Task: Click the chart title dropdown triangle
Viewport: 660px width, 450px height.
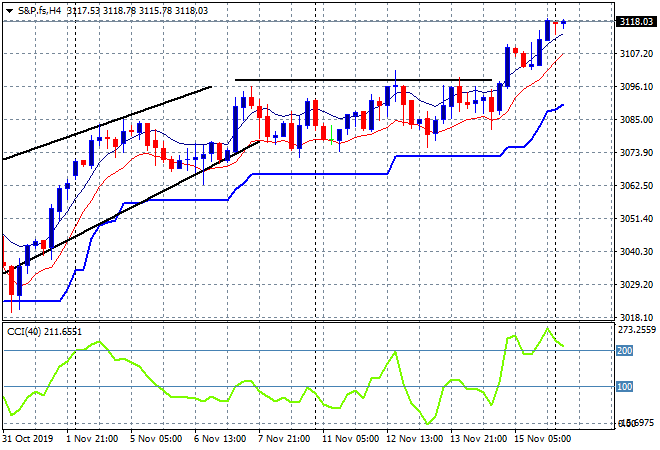Action: tap(9, 11)
